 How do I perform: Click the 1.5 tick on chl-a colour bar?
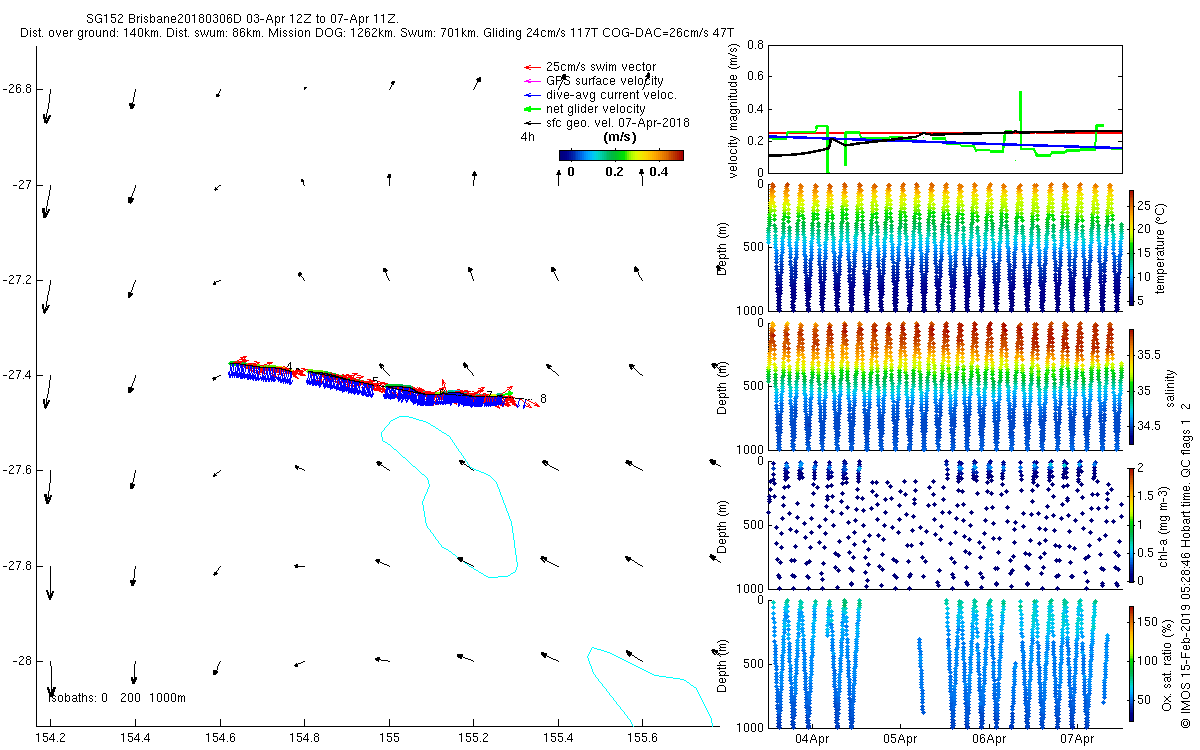coord(1147,495)
